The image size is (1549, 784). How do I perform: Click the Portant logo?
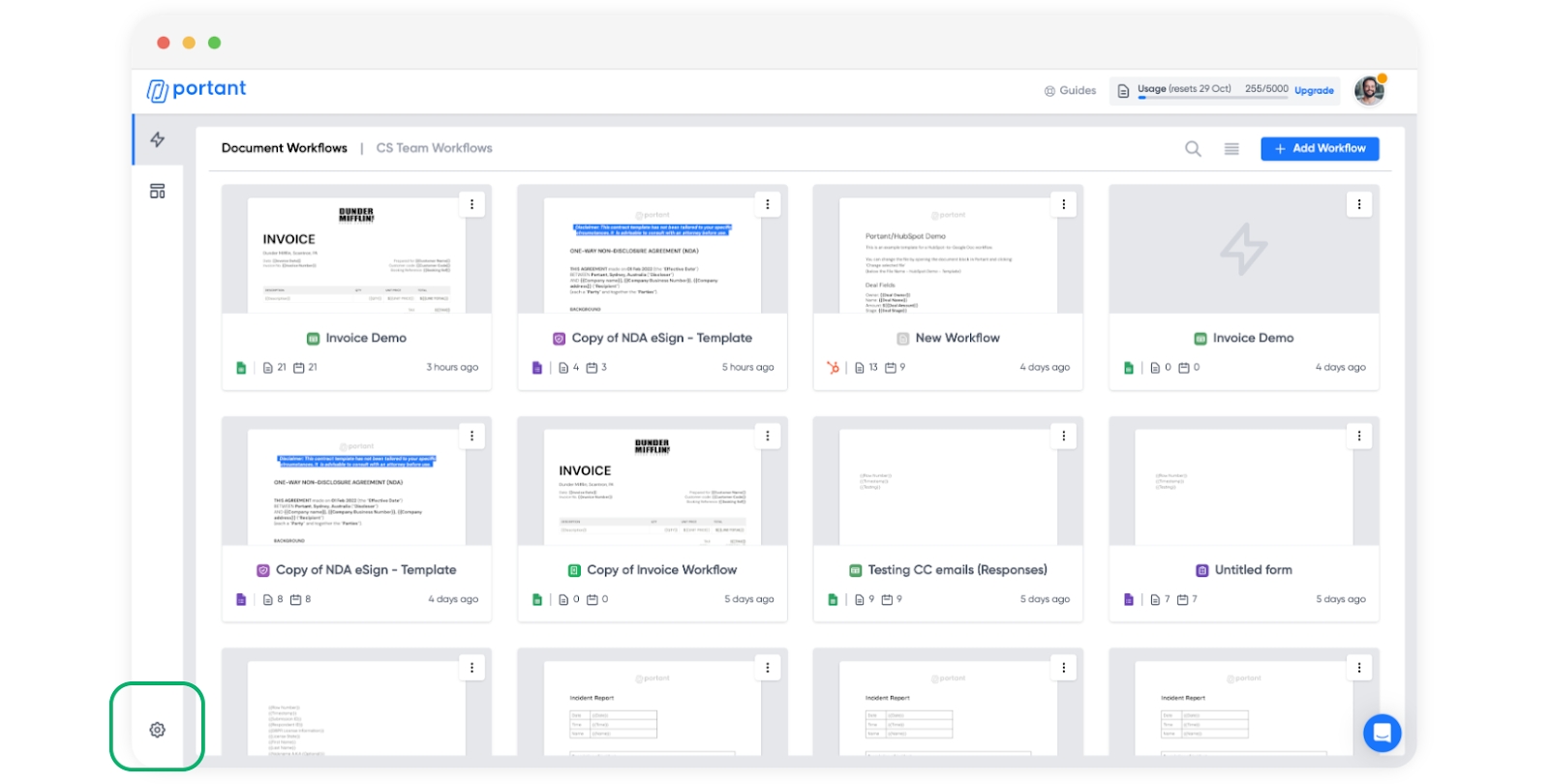tap(197, 89)
